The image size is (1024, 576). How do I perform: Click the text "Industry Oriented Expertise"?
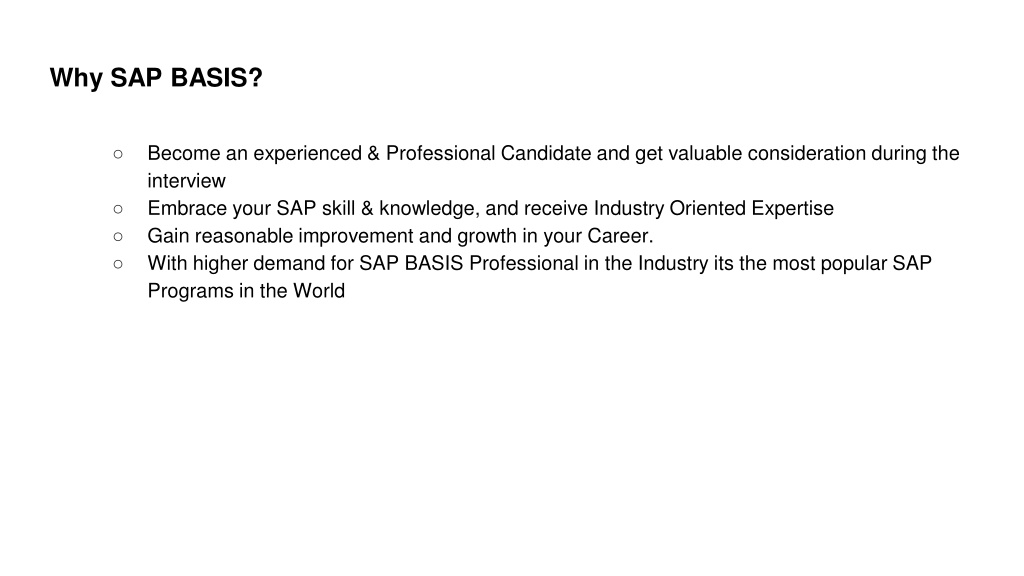pyautogui.click(x=714, y=208)
